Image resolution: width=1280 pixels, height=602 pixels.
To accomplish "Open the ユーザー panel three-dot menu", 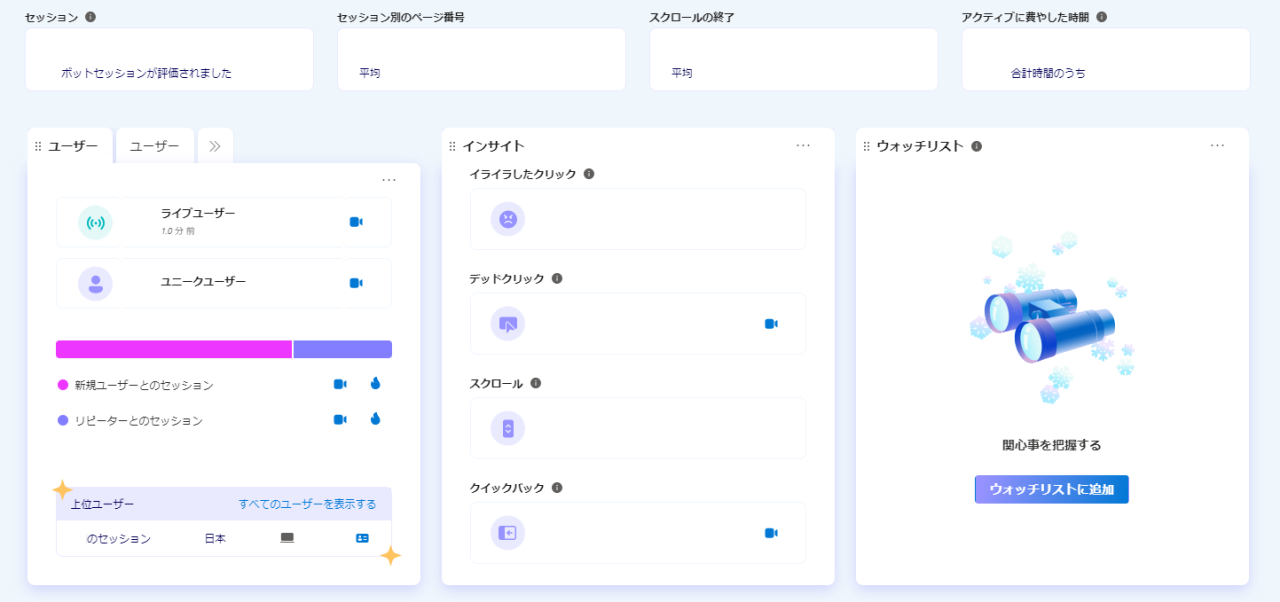I will [x=389, y=180].
